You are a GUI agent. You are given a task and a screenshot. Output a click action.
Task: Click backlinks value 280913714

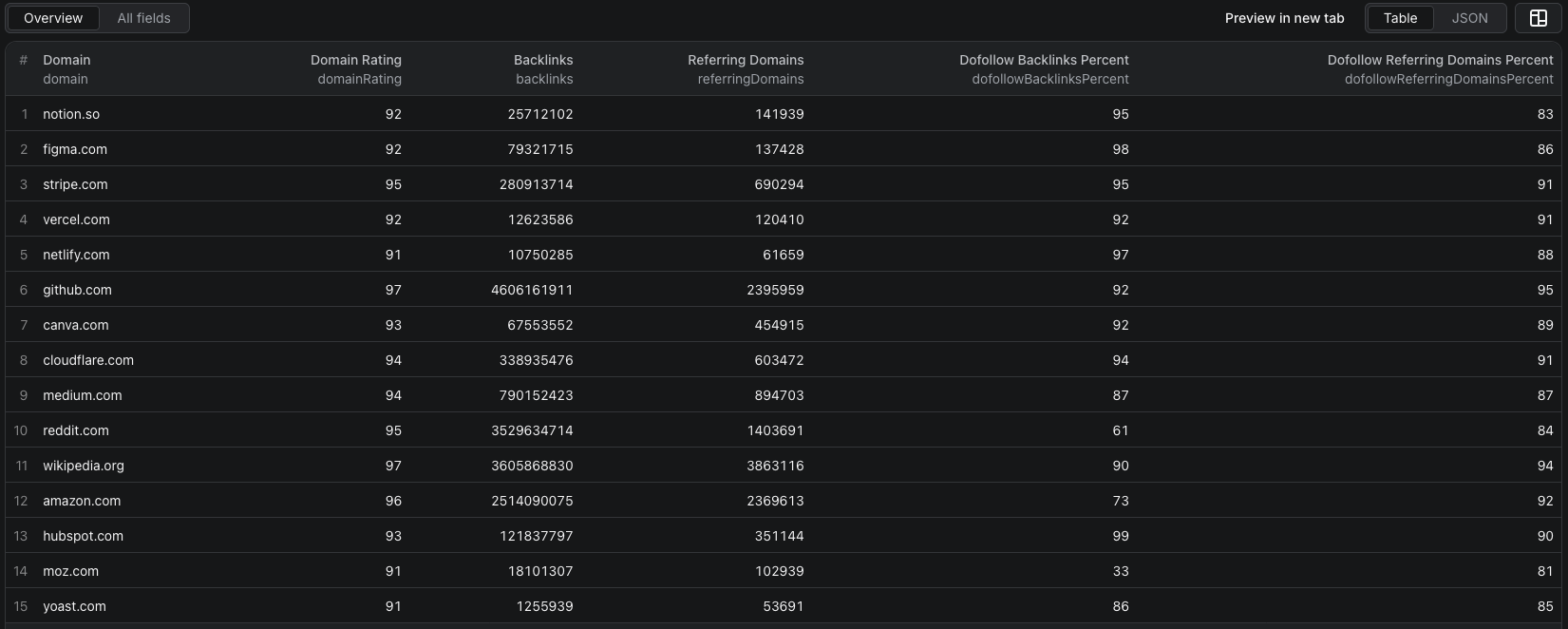click(537, 184)
